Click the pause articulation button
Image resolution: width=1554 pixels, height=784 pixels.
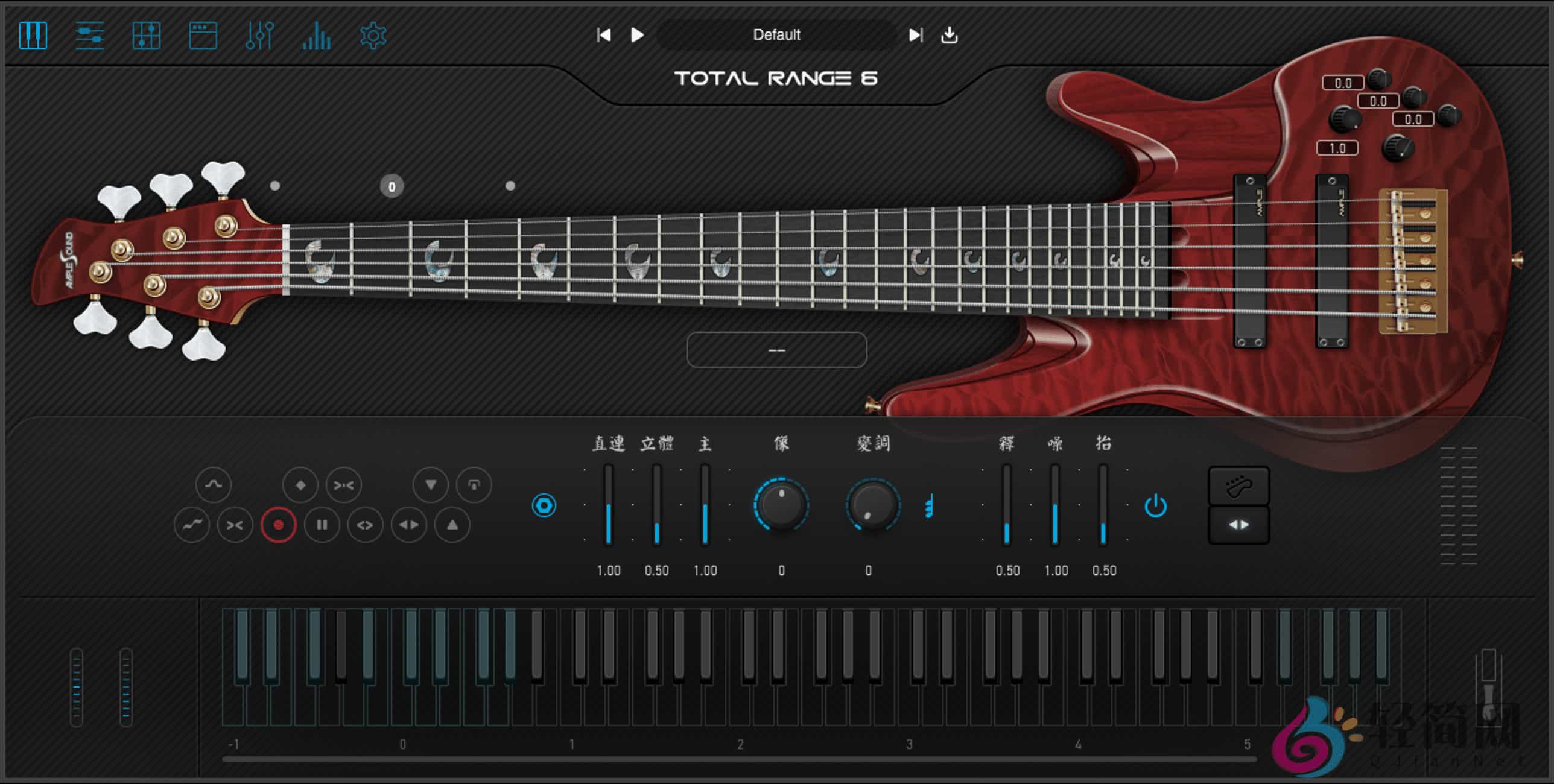[x=322, y=525]
